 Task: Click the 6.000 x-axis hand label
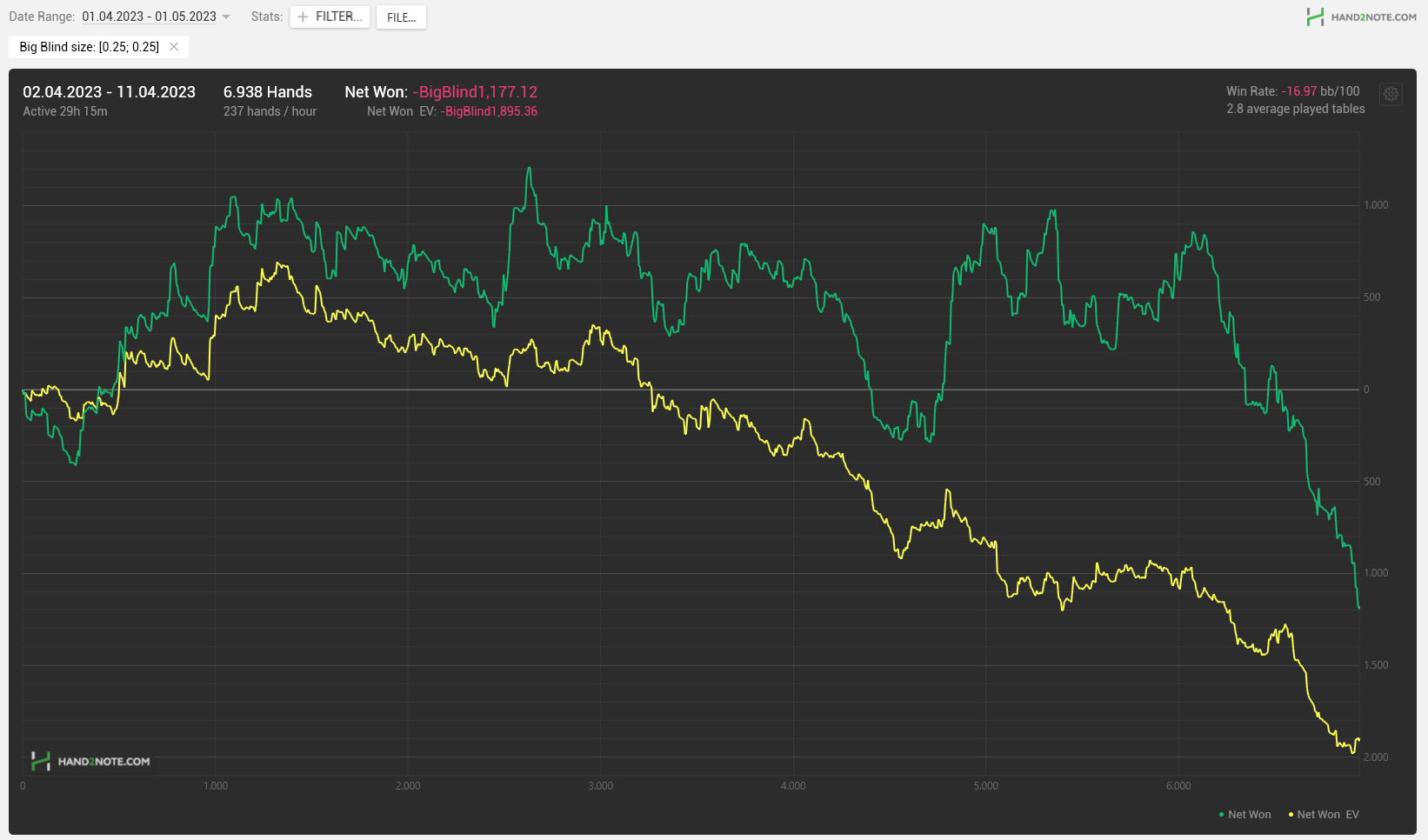(x=1178, y=786)
